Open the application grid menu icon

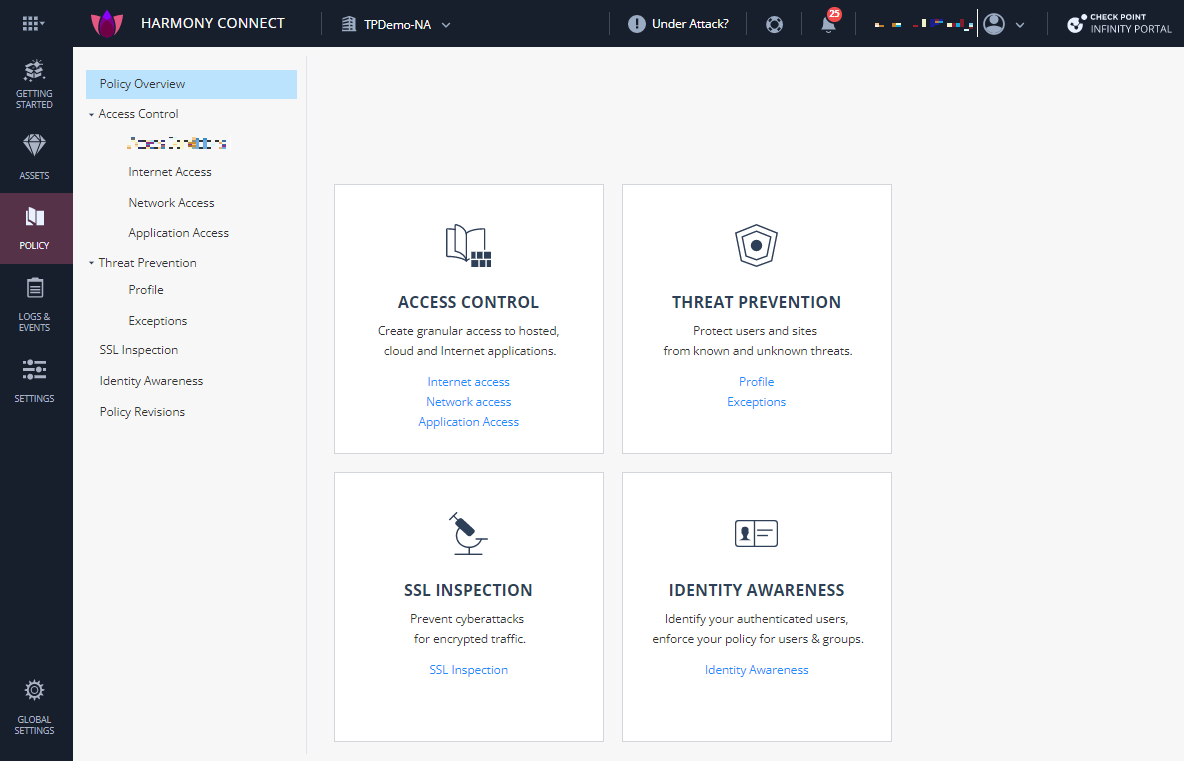pos(32,23)
